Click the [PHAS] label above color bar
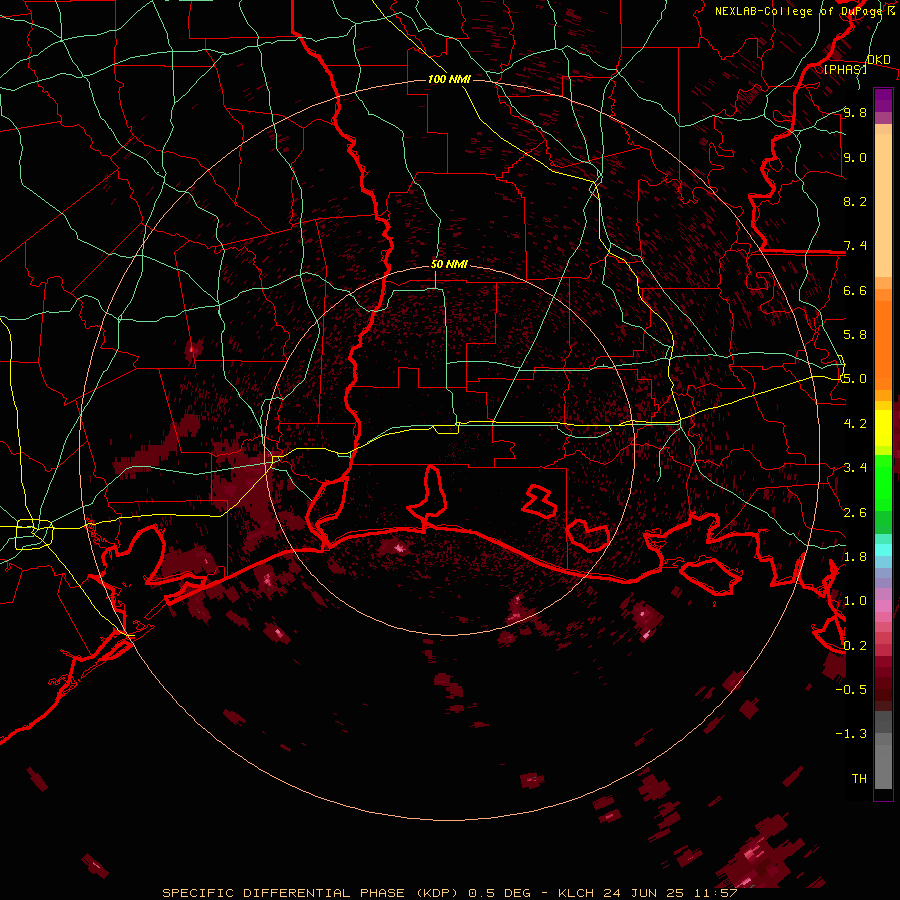900x900 pixels. point(845,69)
